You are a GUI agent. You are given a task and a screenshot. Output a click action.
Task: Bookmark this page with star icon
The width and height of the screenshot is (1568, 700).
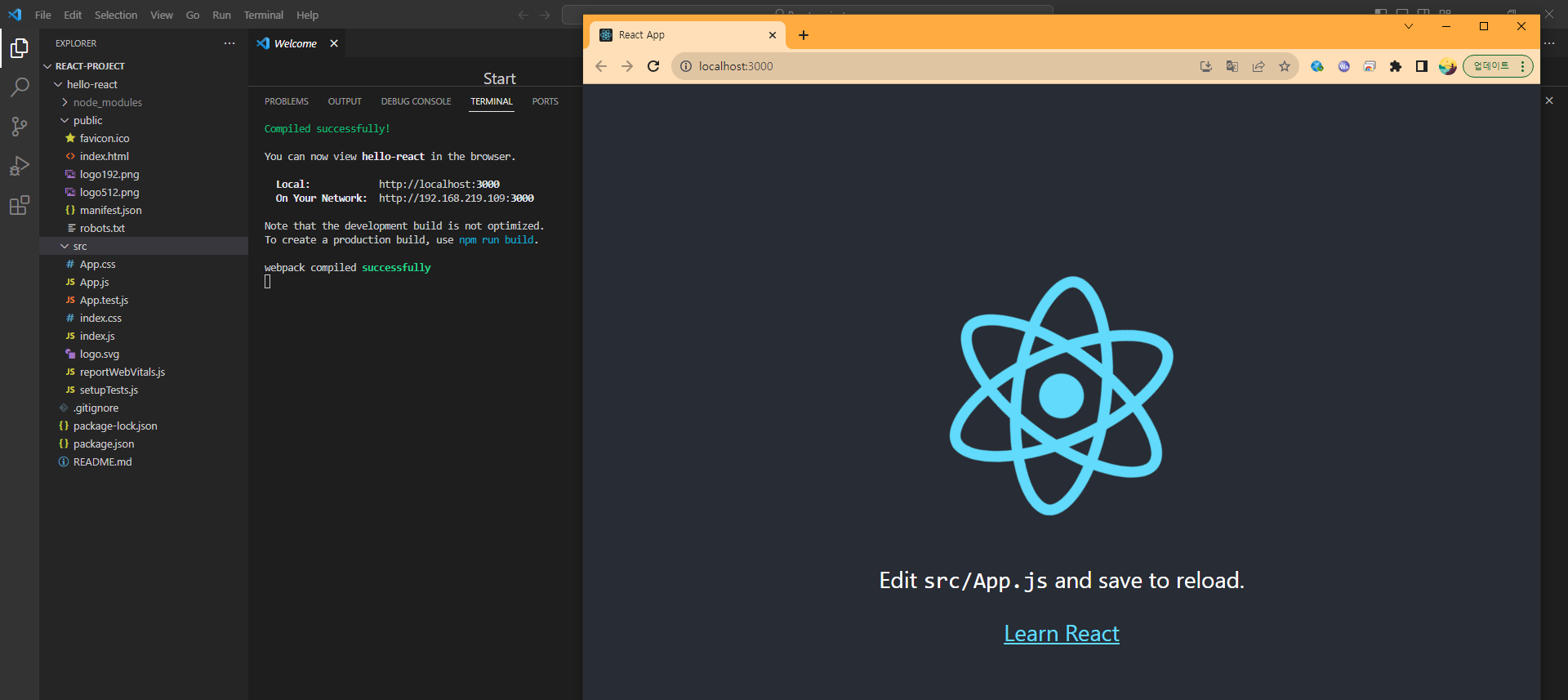point(1285,66)
